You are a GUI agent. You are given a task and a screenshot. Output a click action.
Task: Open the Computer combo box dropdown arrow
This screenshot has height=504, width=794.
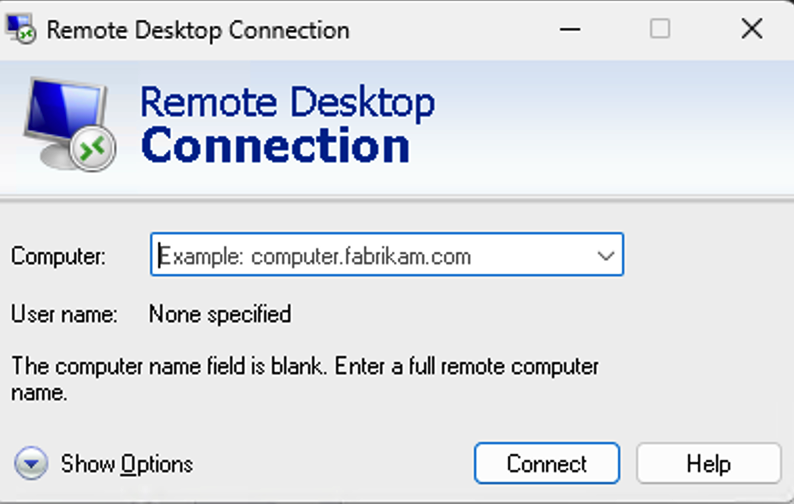605,256
